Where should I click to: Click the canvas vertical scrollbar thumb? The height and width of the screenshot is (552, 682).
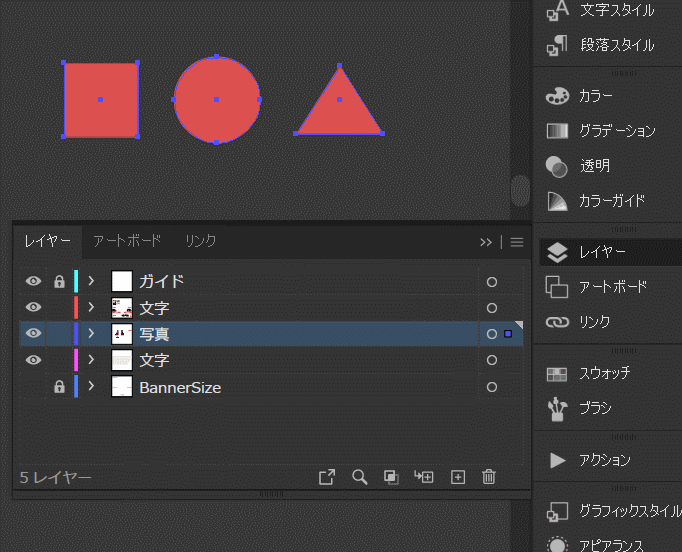click(x=520, y=191)
